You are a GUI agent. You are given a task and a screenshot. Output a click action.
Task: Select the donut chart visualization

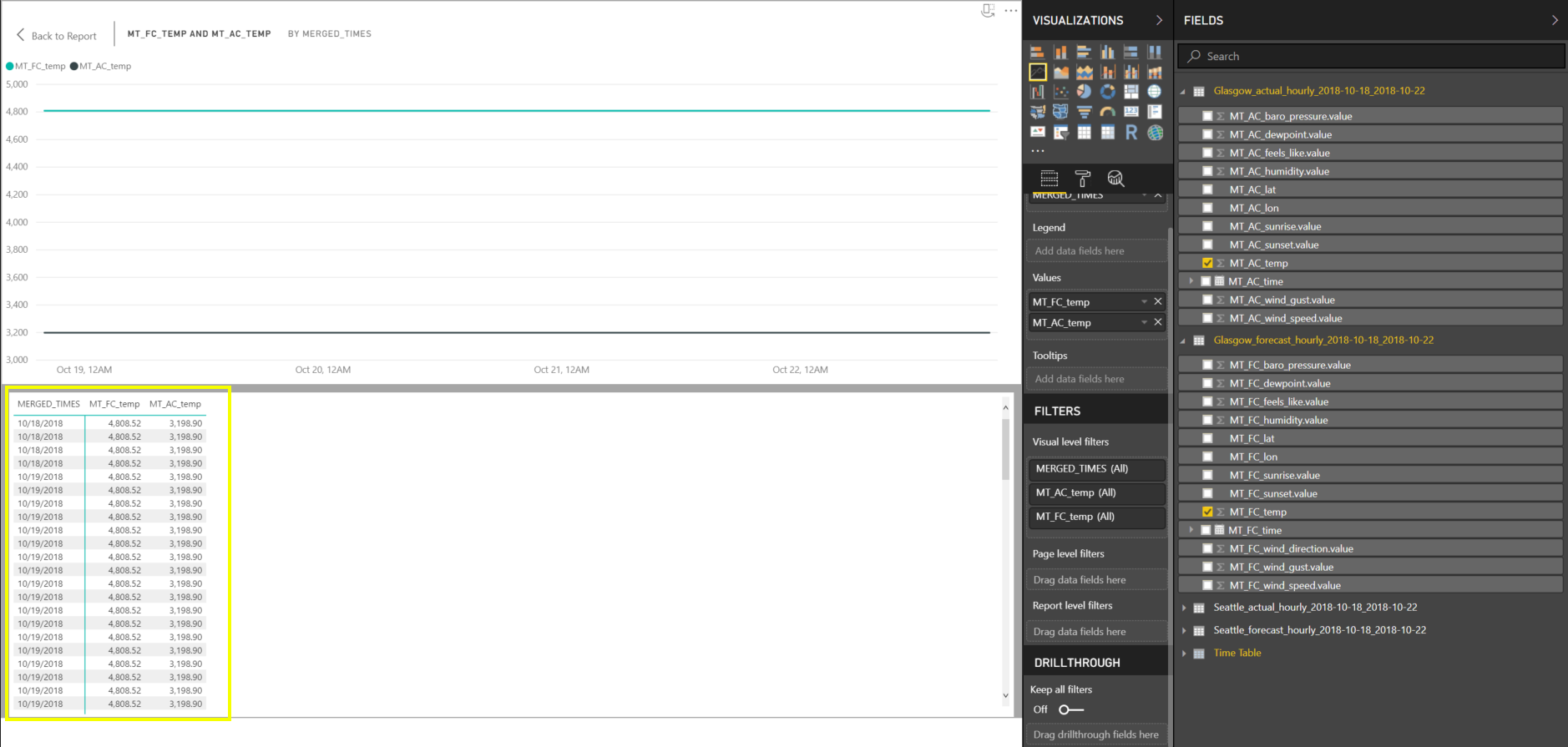(1107, 92)
